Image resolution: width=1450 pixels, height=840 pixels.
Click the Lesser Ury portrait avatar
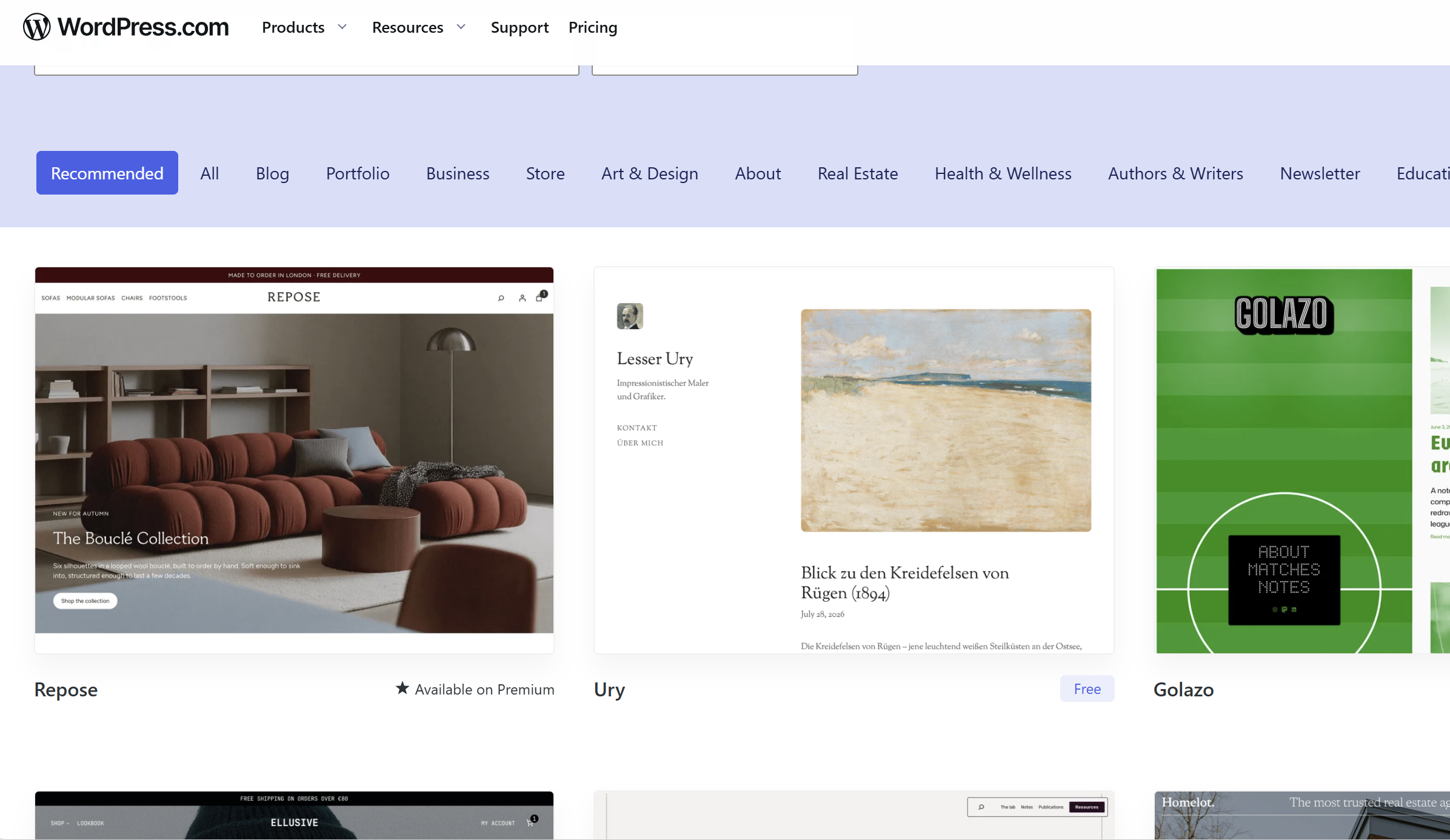[630, 316]
